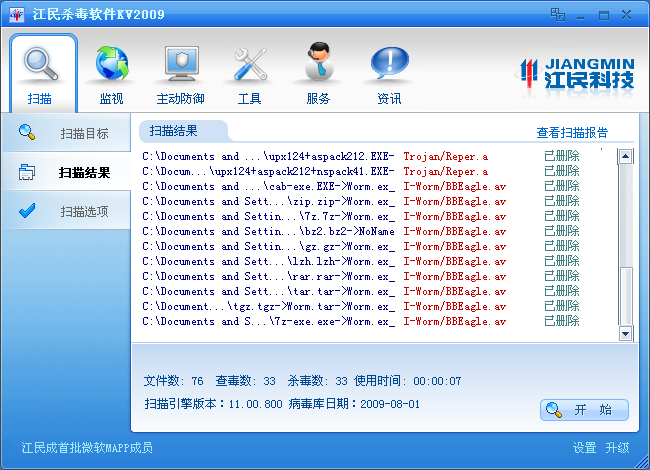The width and height of the screenshot is (650, 470).
Task: Click 病毒库日期 2009-08-01 text
Action: (x=354, y=404)
